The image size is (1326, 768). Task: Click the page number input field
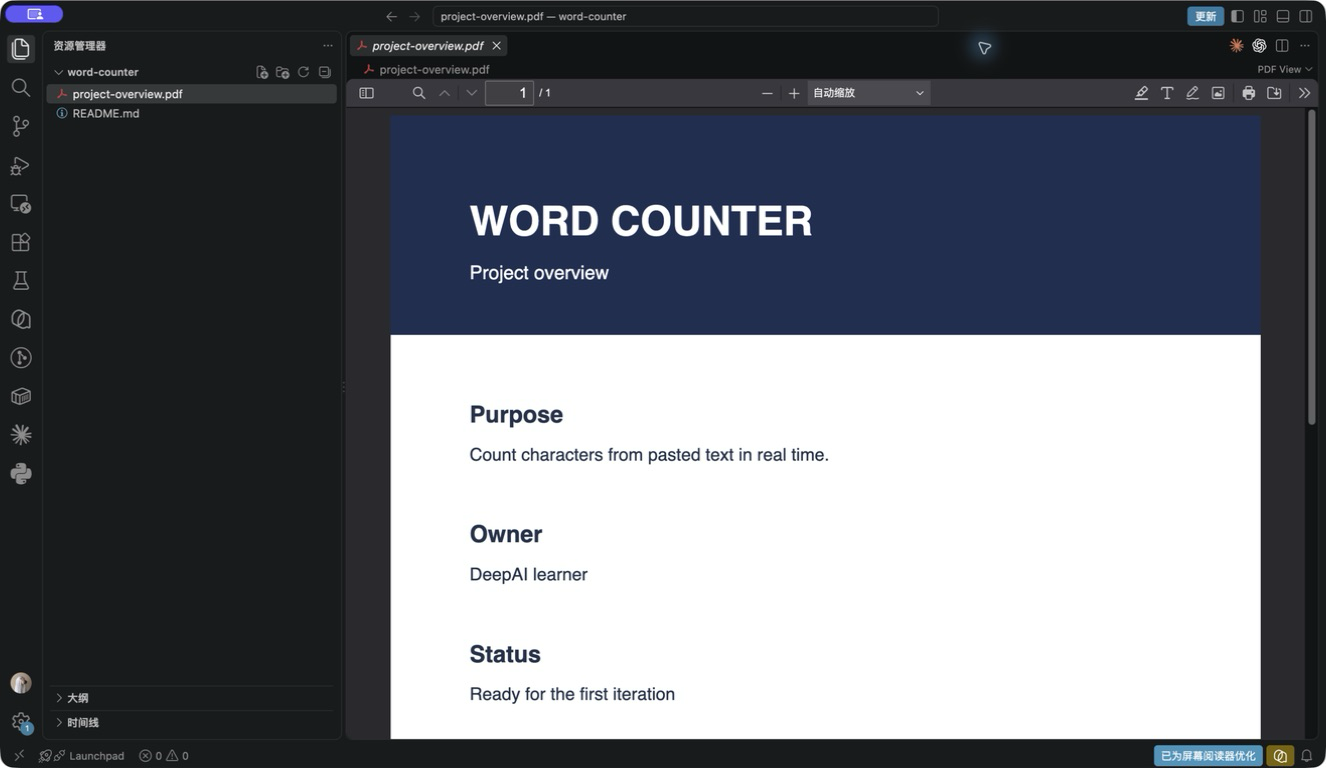coord(510,93)
